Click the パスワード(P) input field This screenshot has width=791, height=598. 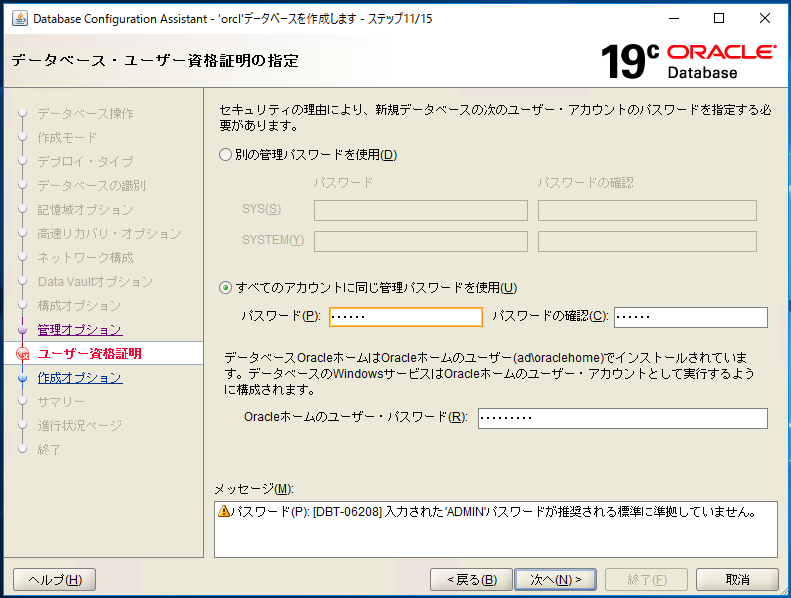pyautogui.click(x=405, y=317)
